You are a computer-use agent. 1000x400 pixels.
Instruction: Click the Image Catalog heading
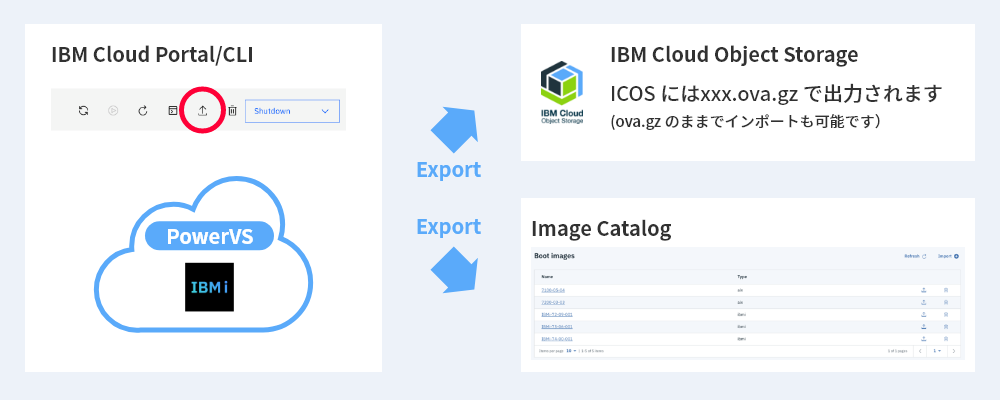pyautogui.click(x=601, y=228)
